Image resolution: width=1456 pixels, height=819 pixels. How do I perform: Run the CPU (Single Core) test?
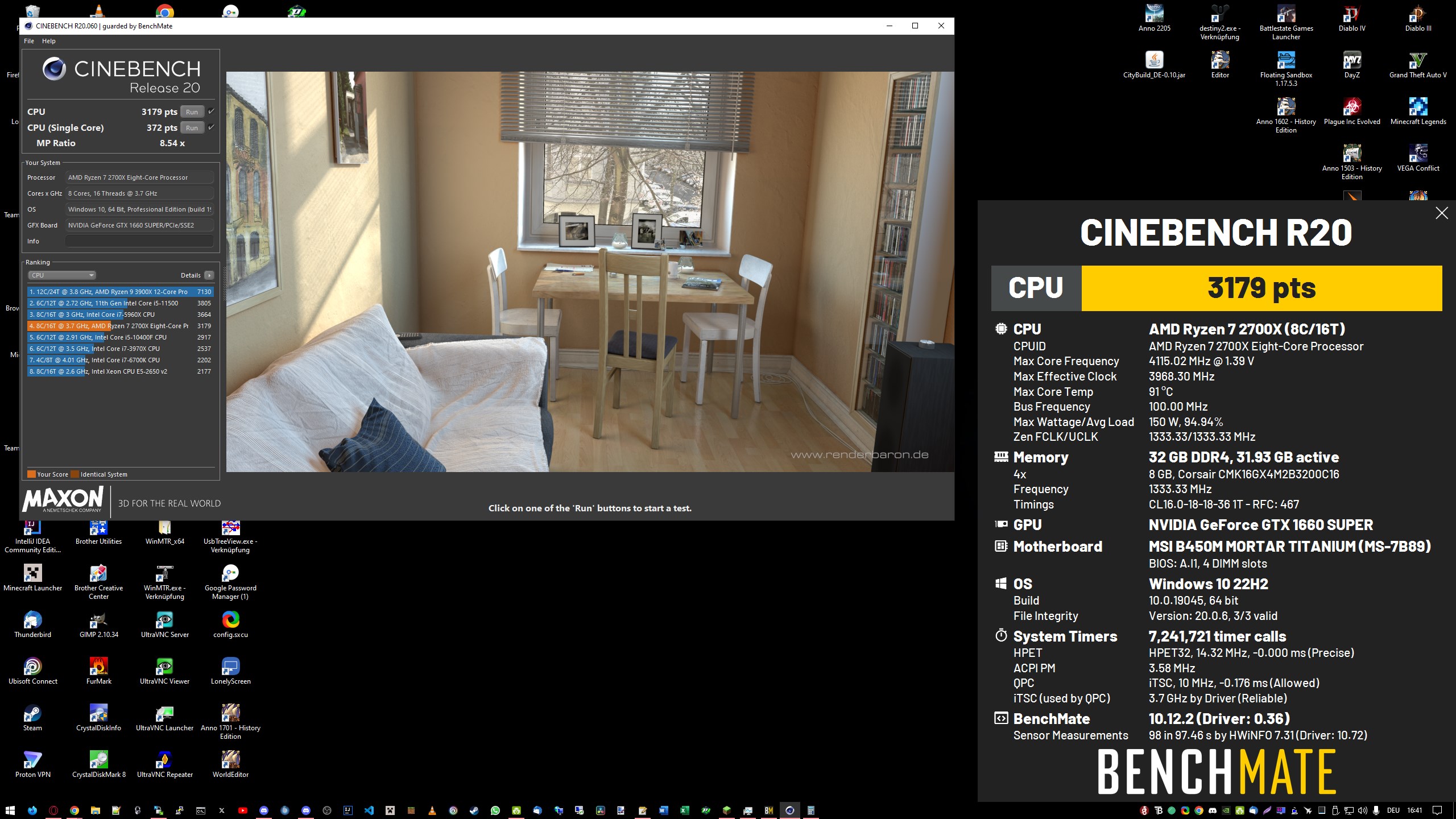point(192,128)
